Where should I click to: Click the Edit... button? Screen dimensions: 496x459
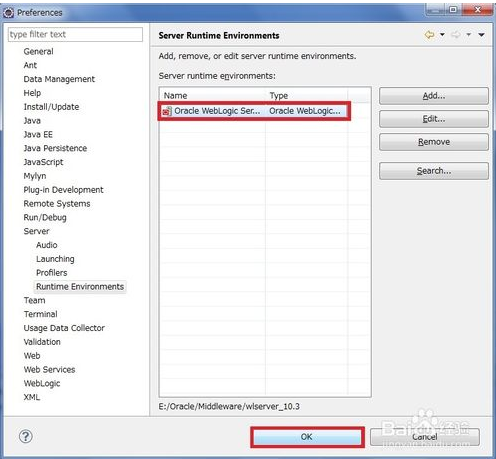point(434,119)
